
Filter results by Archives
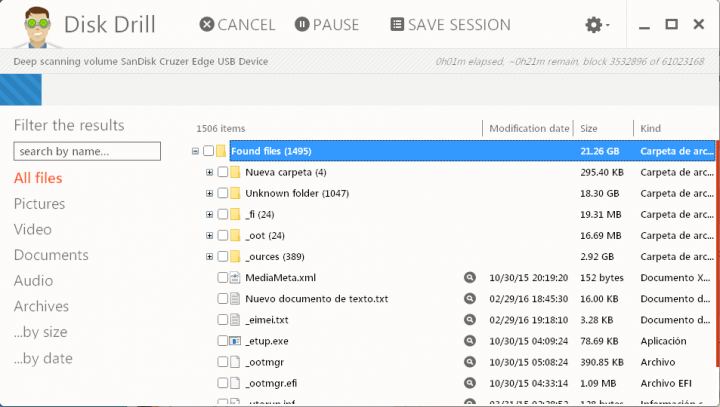click(41, 306)
